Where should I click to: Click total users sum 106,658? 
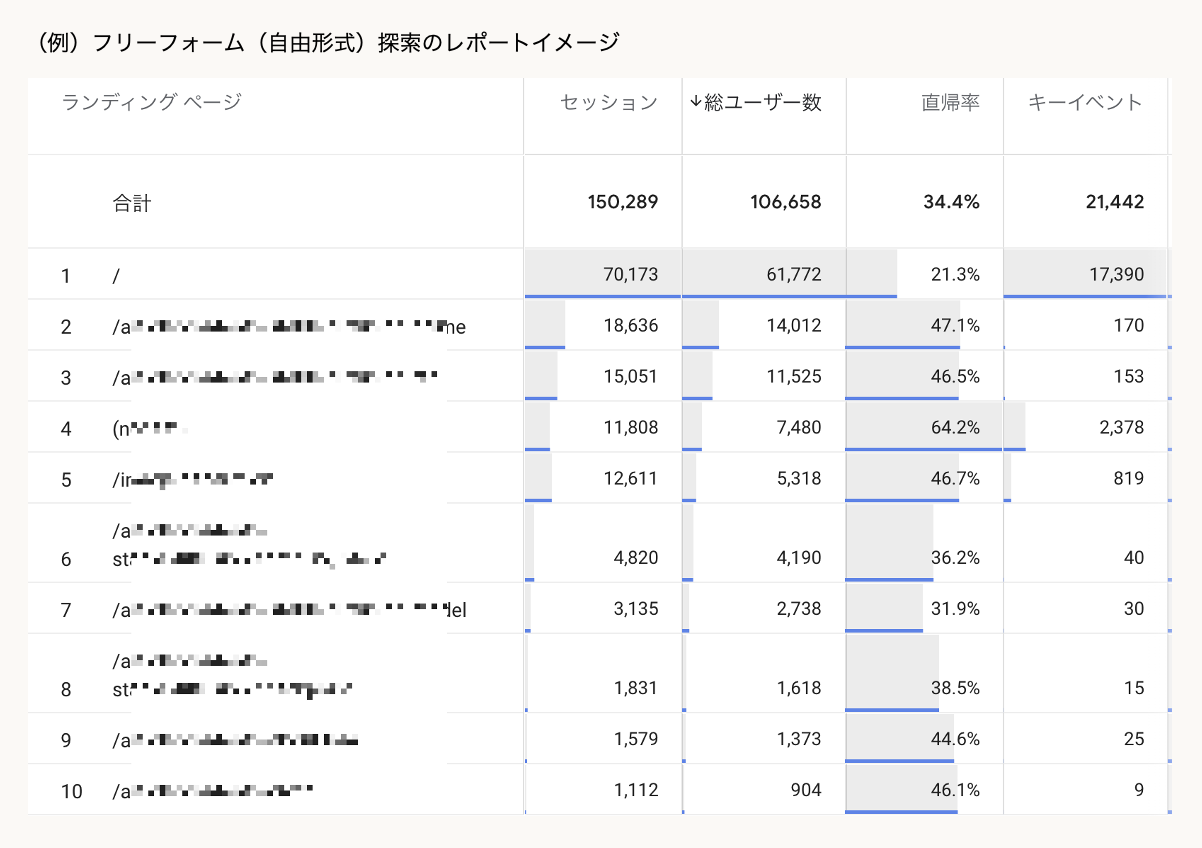[785, 203]
